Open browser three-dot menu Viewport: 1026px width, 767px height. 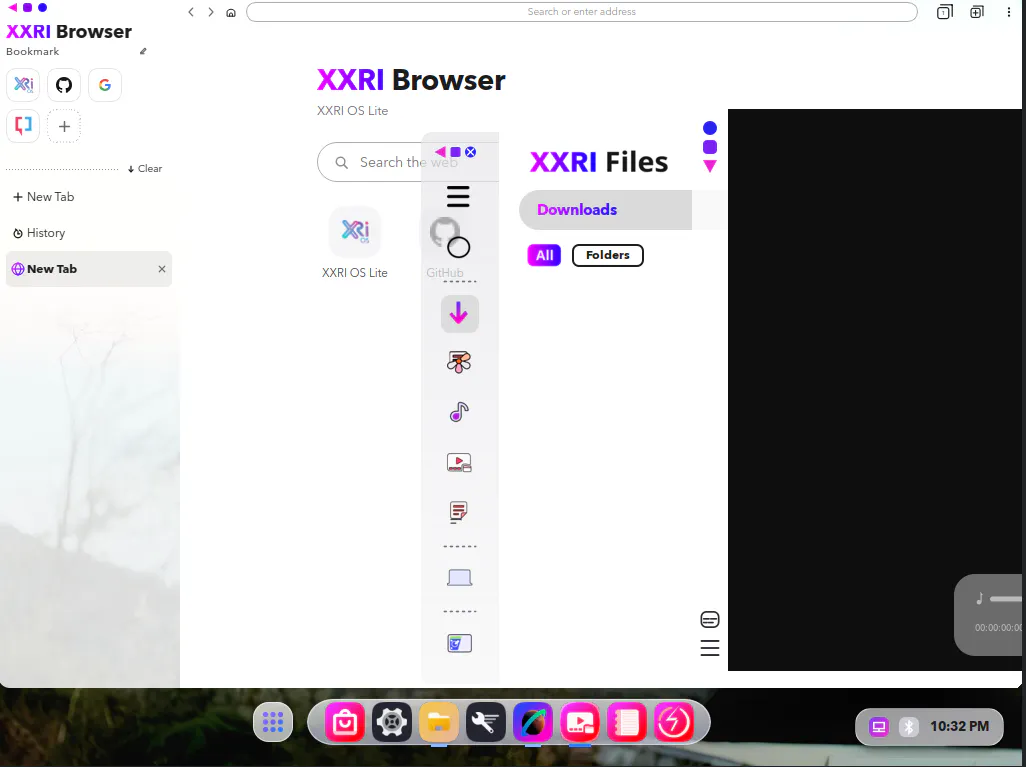click(x=1008, y=12)
